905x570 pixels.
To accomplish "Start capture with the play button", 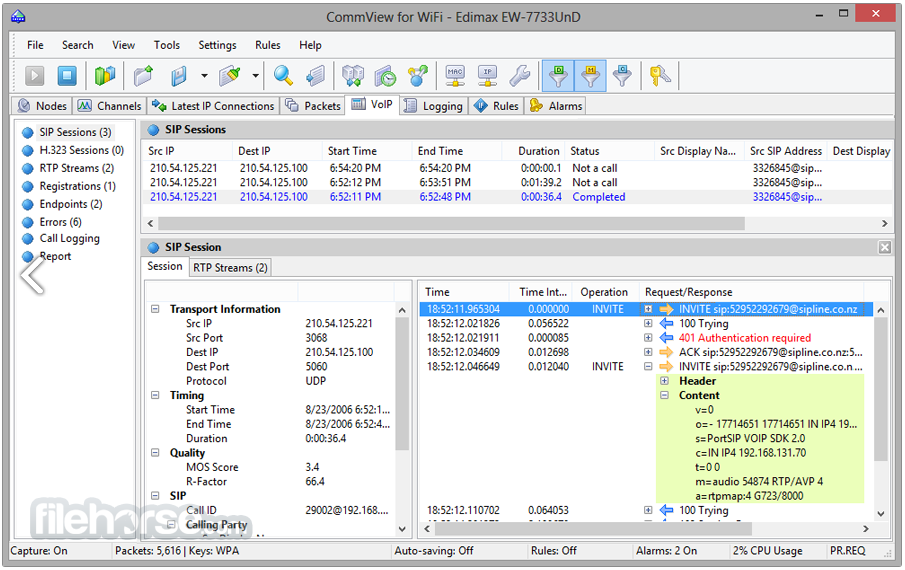I will point(35,76).
